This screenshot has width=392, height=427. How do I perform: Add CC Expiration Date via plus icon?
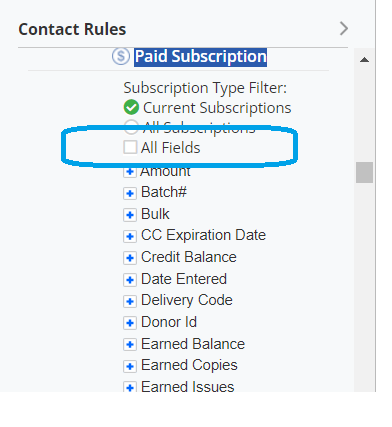tap(130, 236)
